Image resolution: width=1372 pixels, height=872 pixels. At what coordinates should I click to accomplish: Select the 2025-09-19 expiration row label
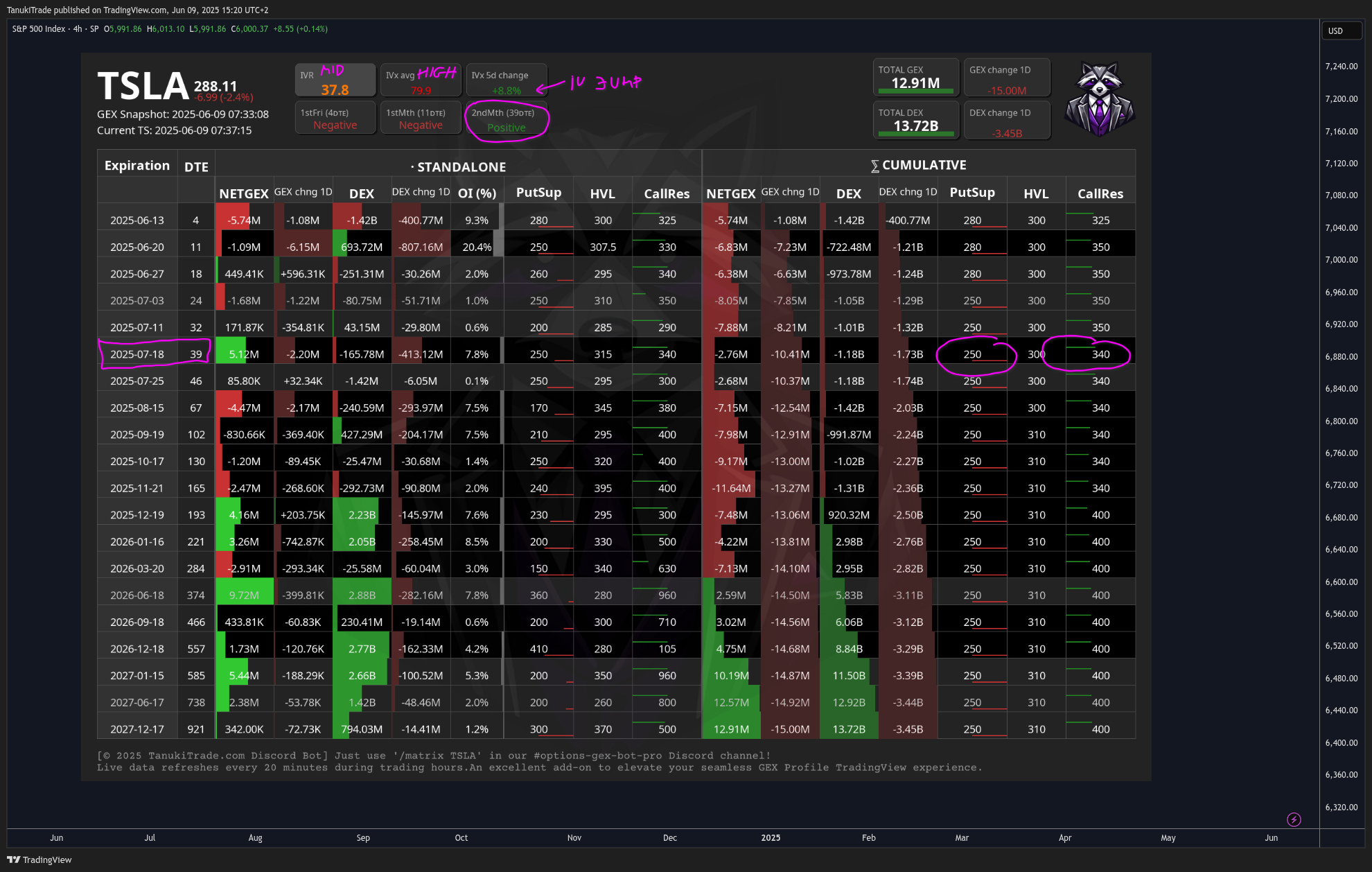pos(137,435)
